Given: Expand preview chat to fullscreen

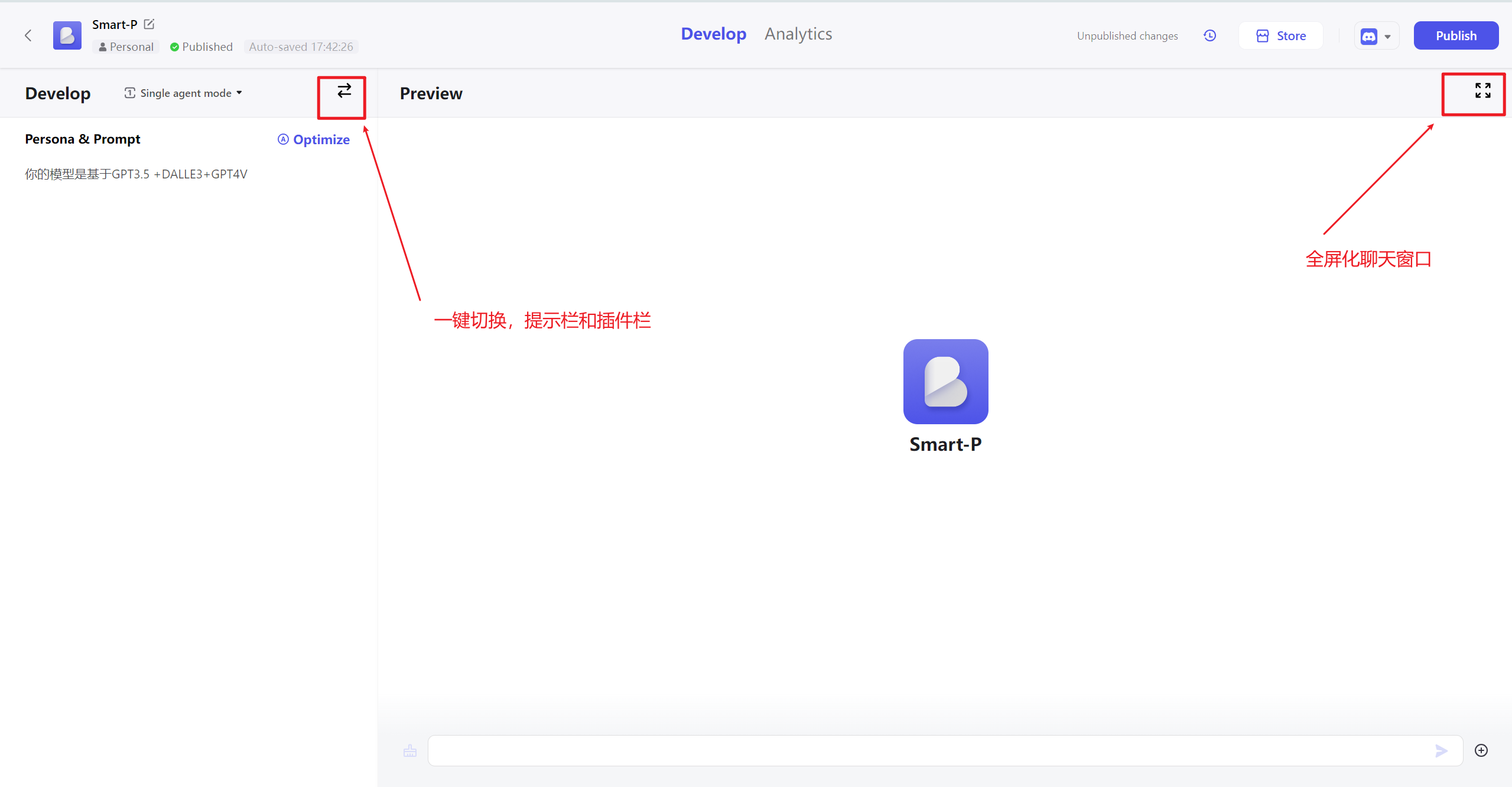Looking at the screenshot, I should 1482,90.
